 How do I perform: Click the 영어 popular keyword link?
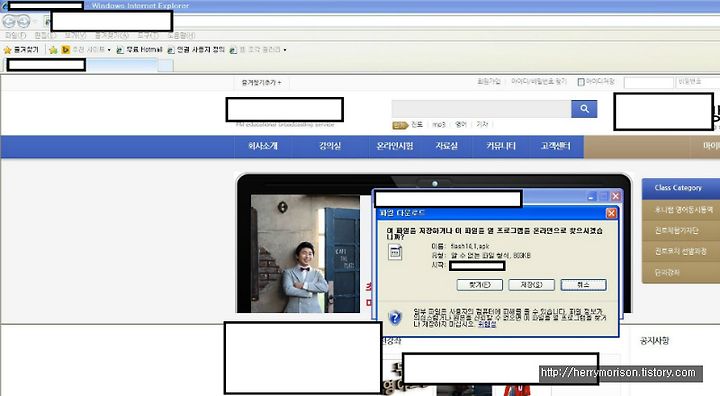[461, 124]
